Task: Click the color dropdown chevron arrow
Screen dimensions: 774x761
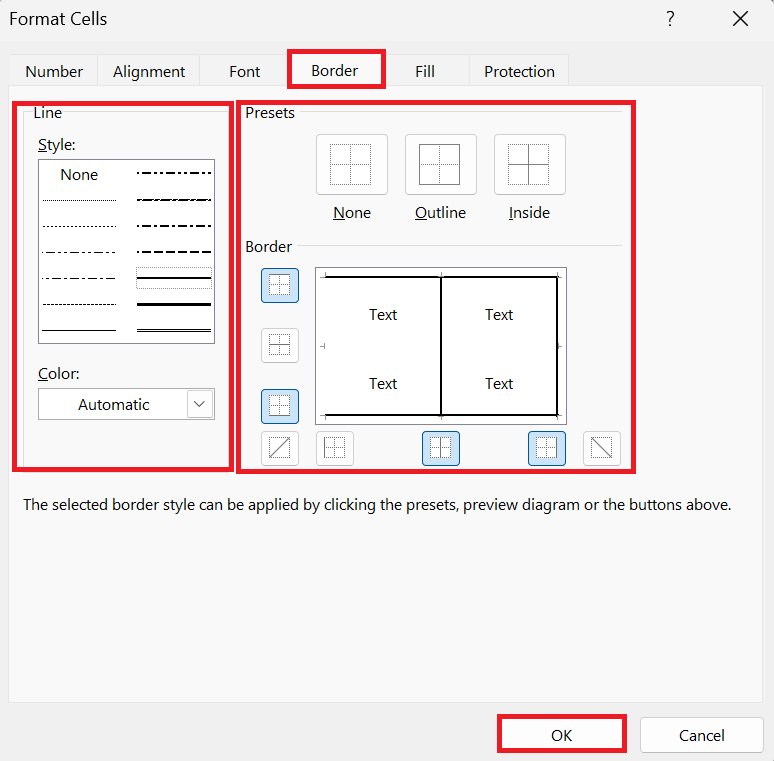Action: [199, 404]
